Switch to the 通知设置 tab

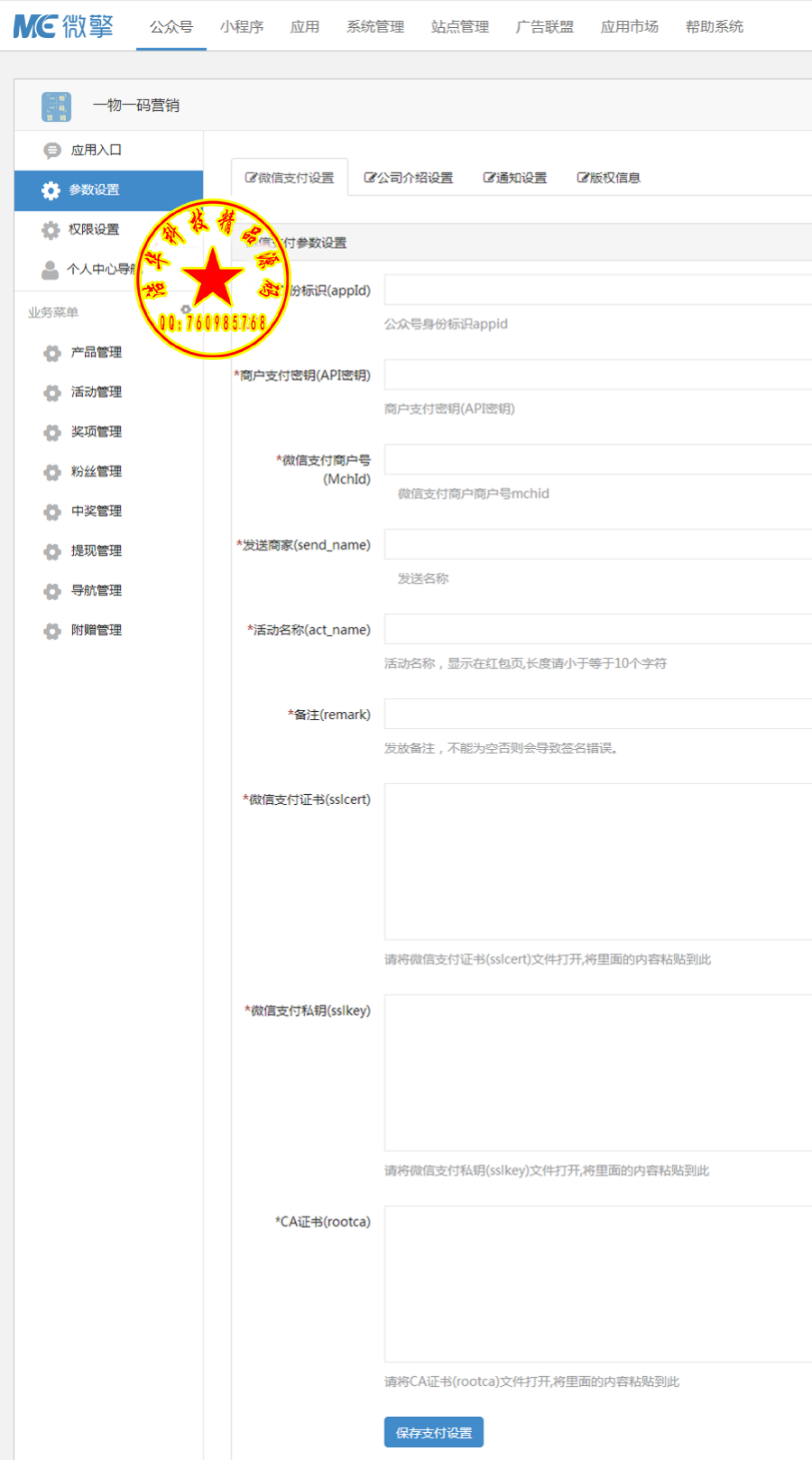click(x=515, y=178)
